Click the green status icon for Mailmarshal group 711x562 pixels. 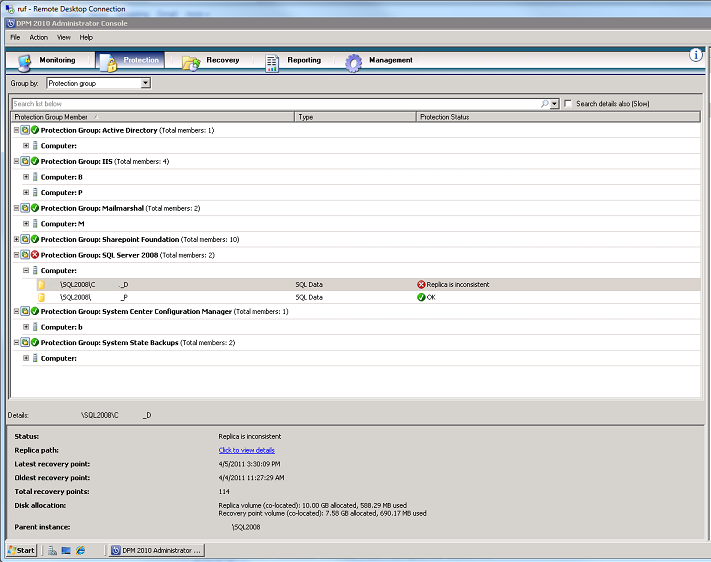35,208
